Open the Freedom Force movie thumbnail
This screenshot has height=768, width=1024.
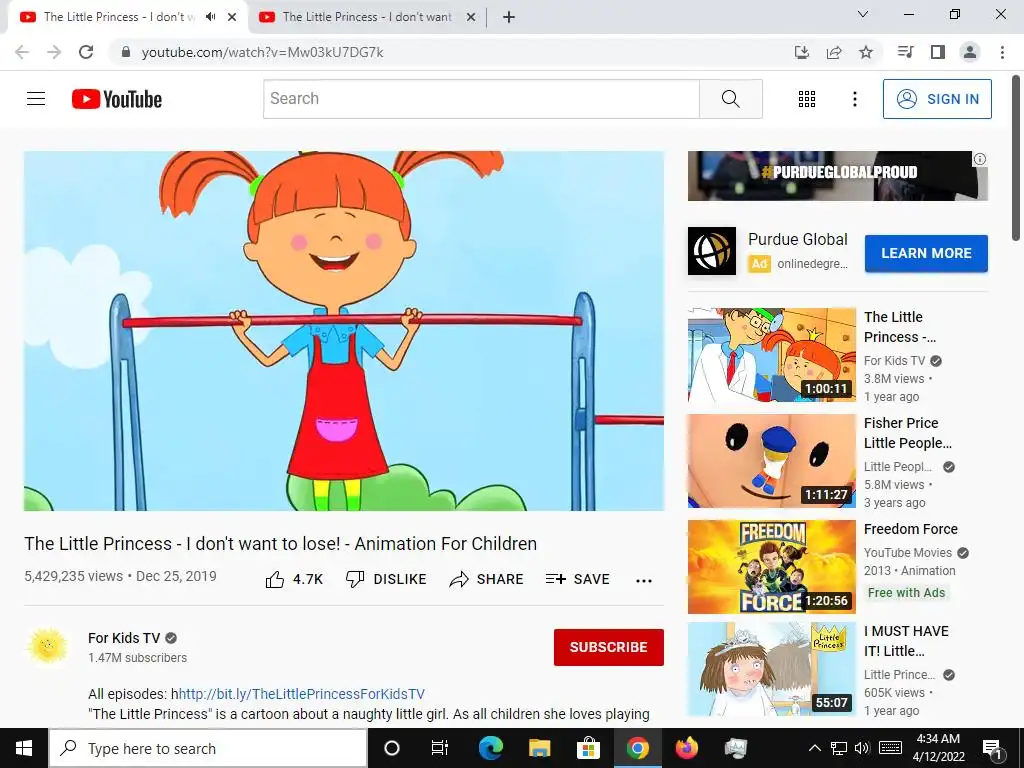click(x=771, y=566)
